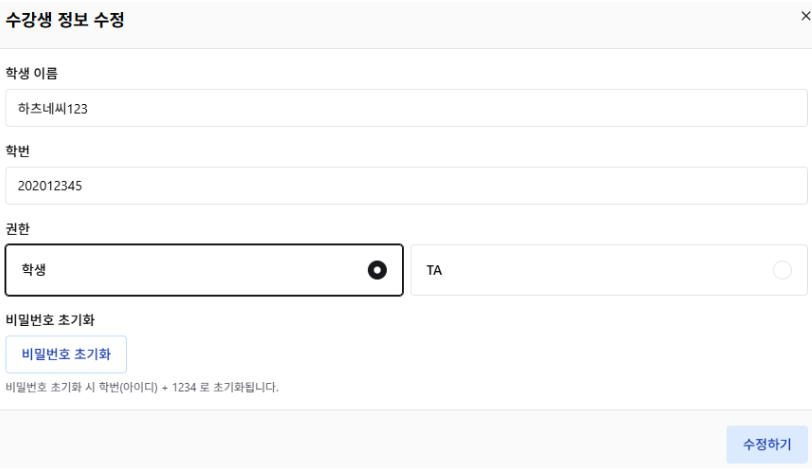Image resolution: width=812 pixels, height=469 pixels.
Task: Close the 수강생 정보 수정 dialog
Action: click(806, 14)
